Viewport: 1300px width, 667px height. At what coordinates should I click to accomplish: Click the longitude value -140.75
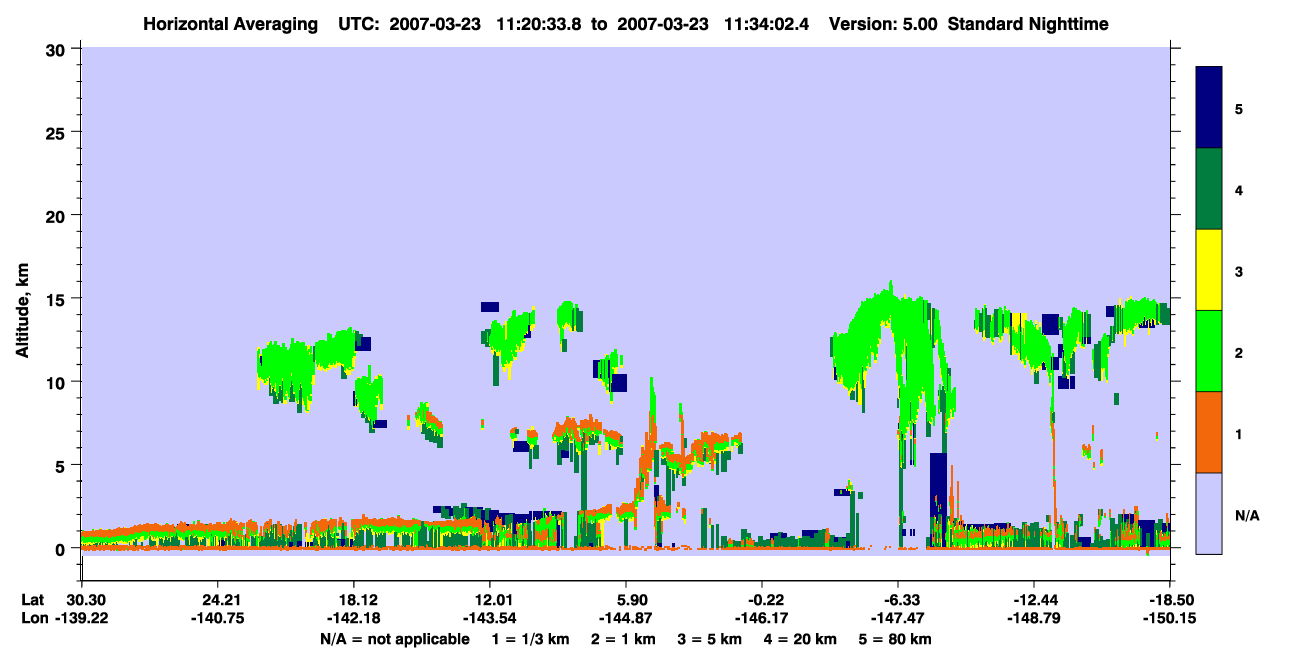pos(217,619)
